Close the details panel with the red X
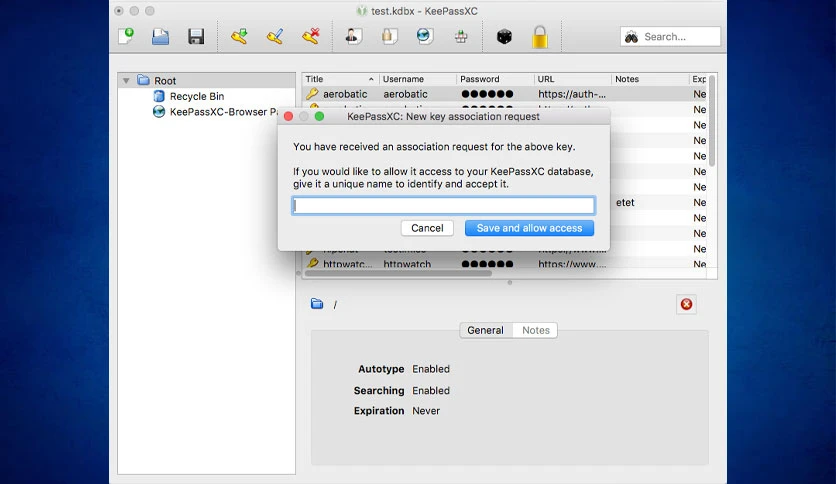 coord(686,304)
